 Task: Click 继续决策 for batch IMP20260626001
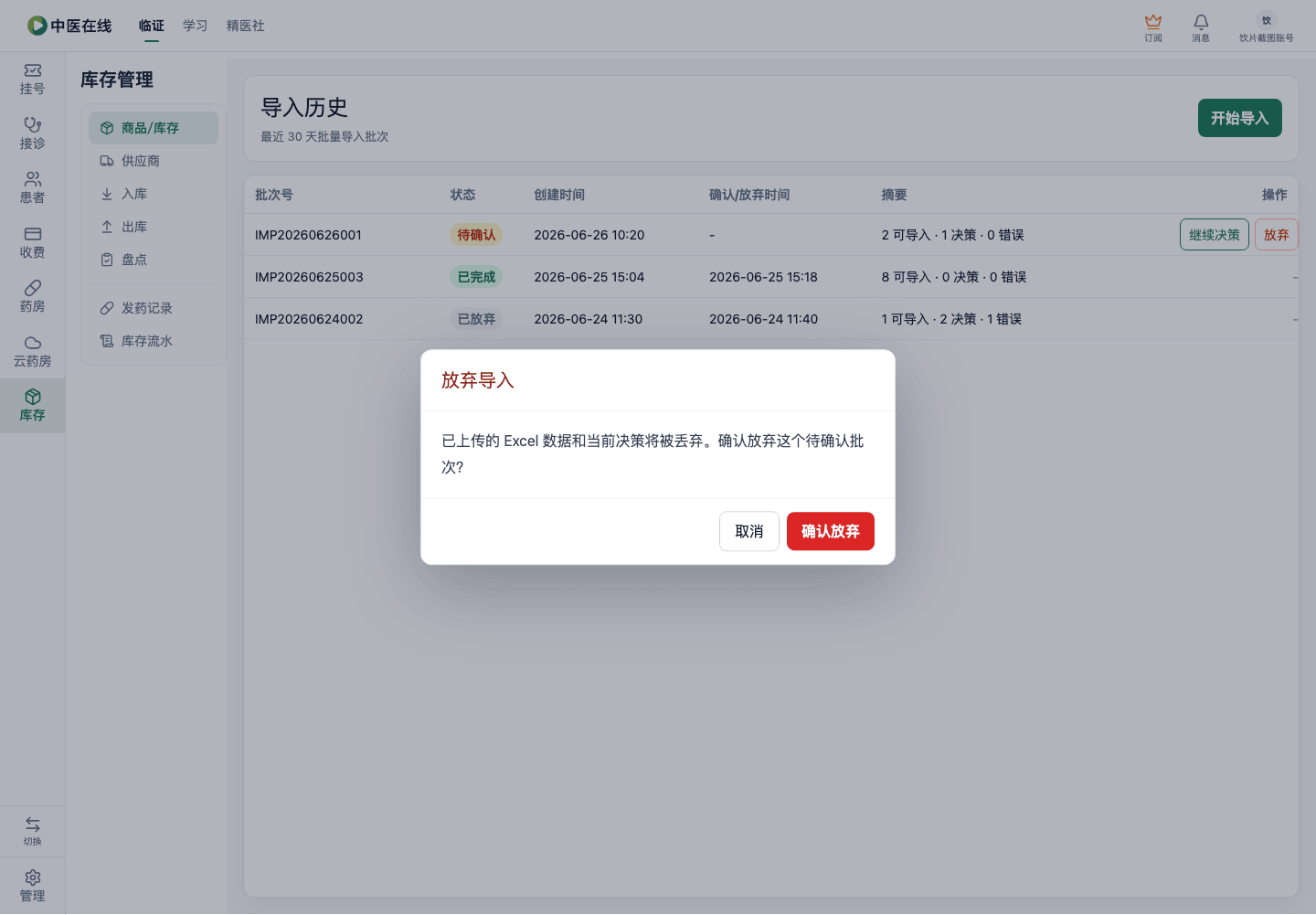point(1215,235)
